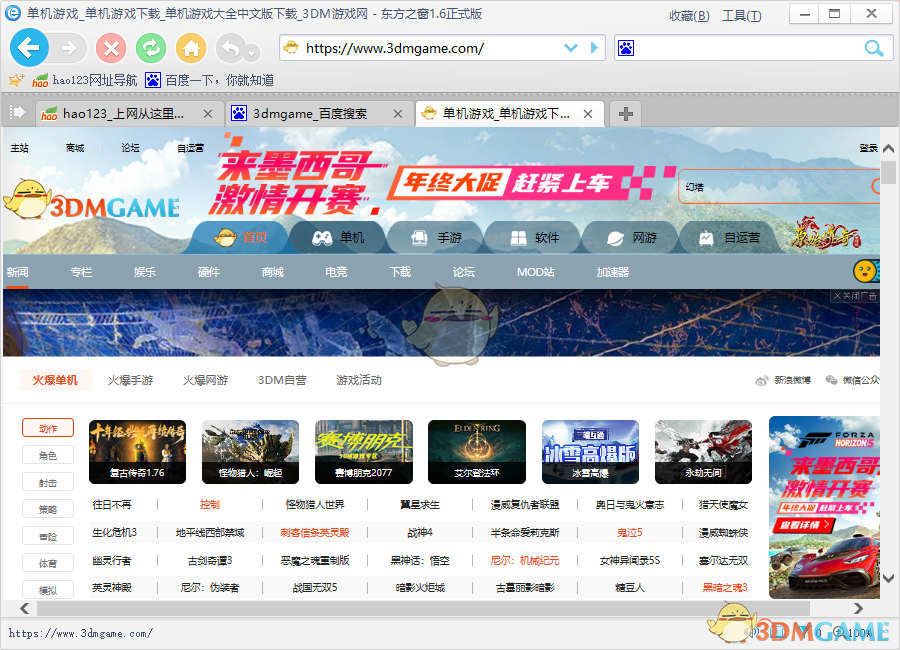Select the 首页 navigation tab
Screen dimensions: 900x650
(240, 237)
